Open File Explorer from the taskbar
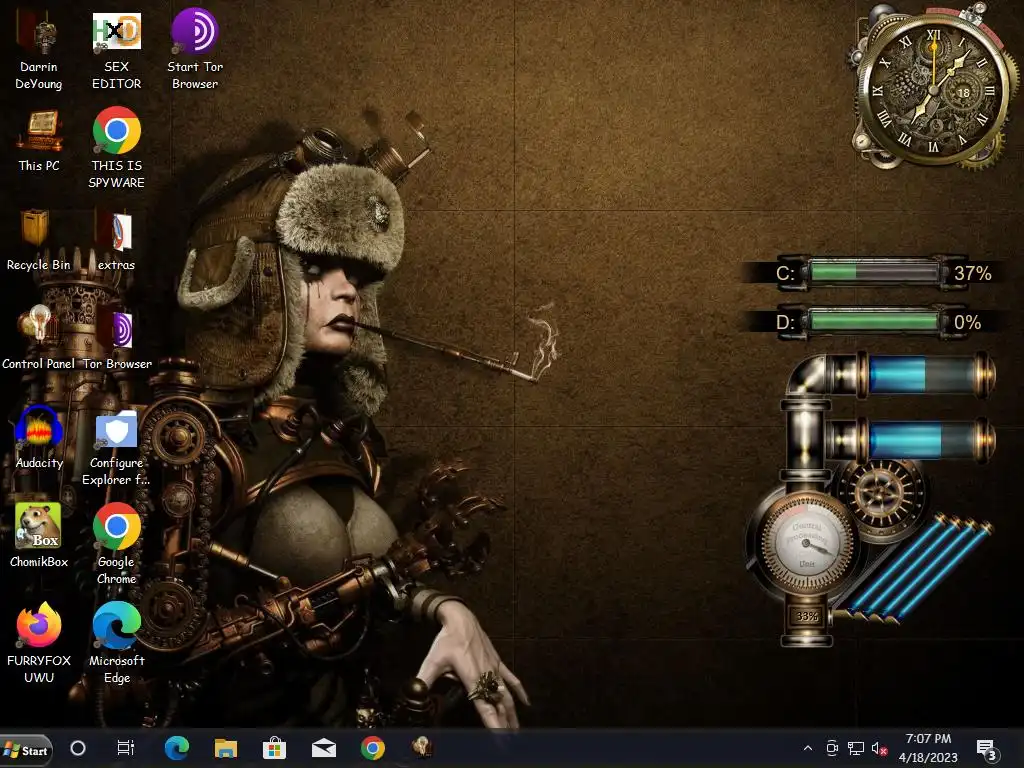This screenshot has height=768, width=1024. 226,748
